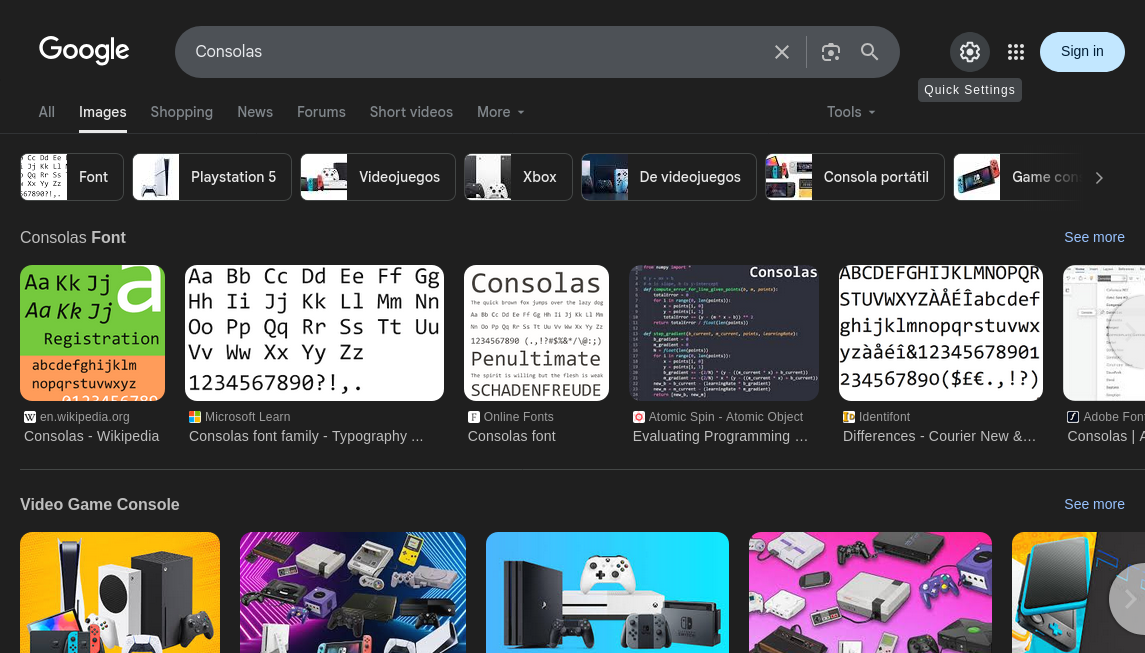Viewport: 1145px width, 653px height.
Task: Open search by image camera icon
Action: pos(830,52)
